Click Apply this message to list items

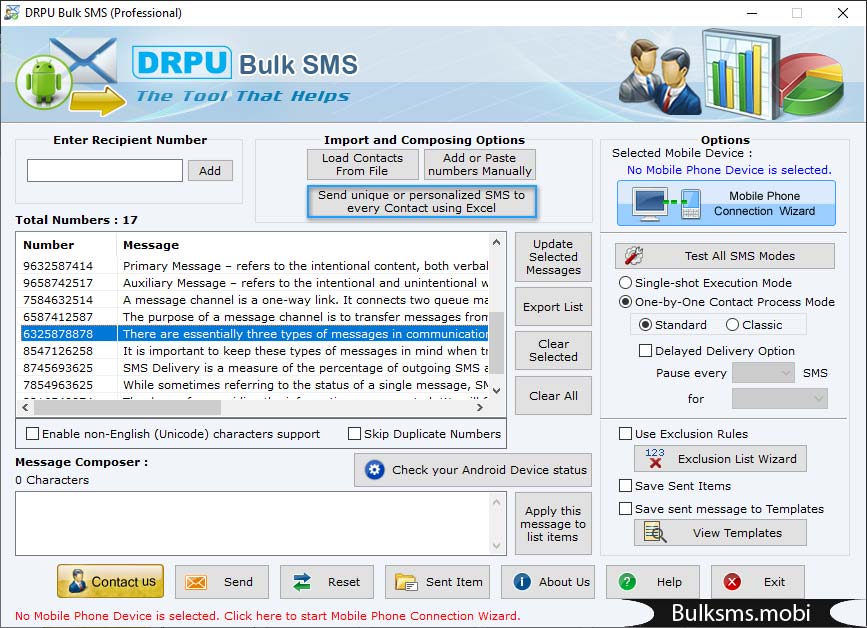pos(553,524)
